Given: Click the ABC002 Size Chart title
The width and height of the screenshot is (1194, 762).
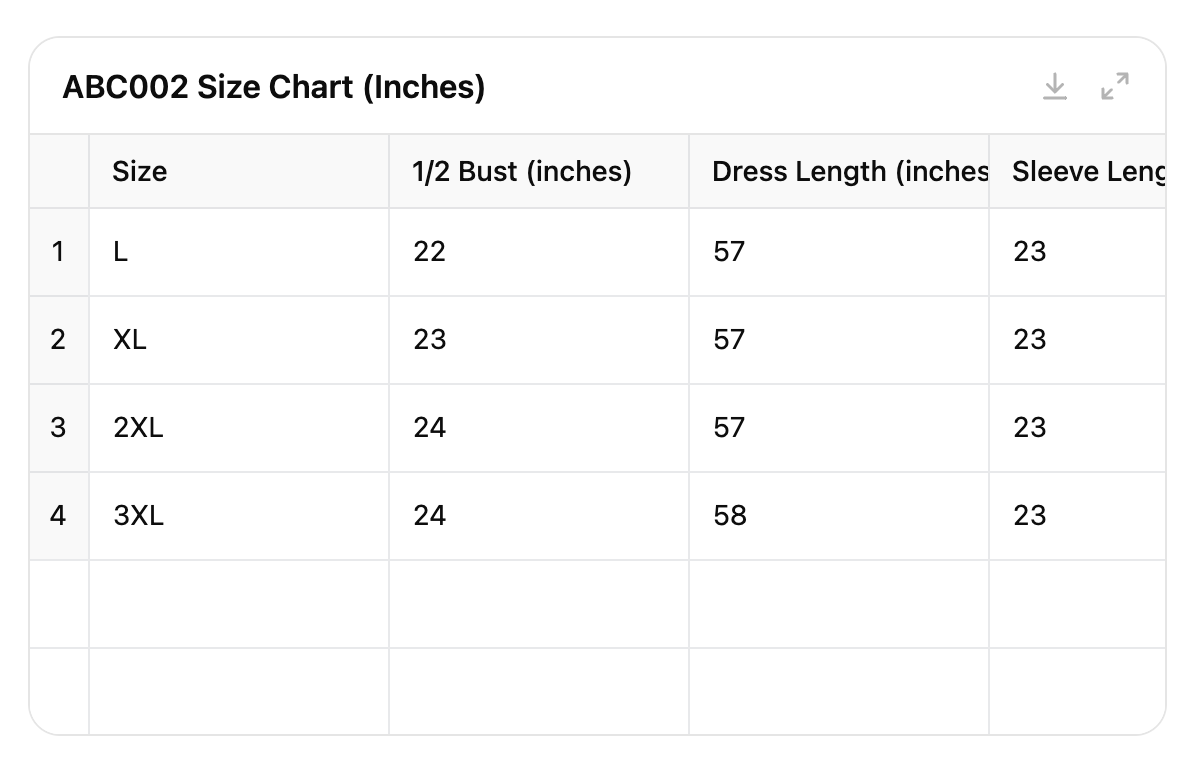Looking at the screenshot, I should [x=274, y=88].
